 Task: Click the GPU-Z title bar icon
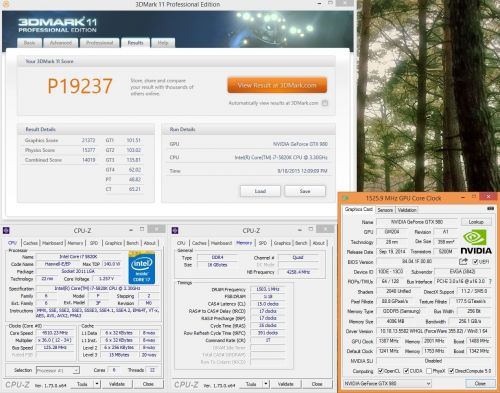tap(346, 198)
